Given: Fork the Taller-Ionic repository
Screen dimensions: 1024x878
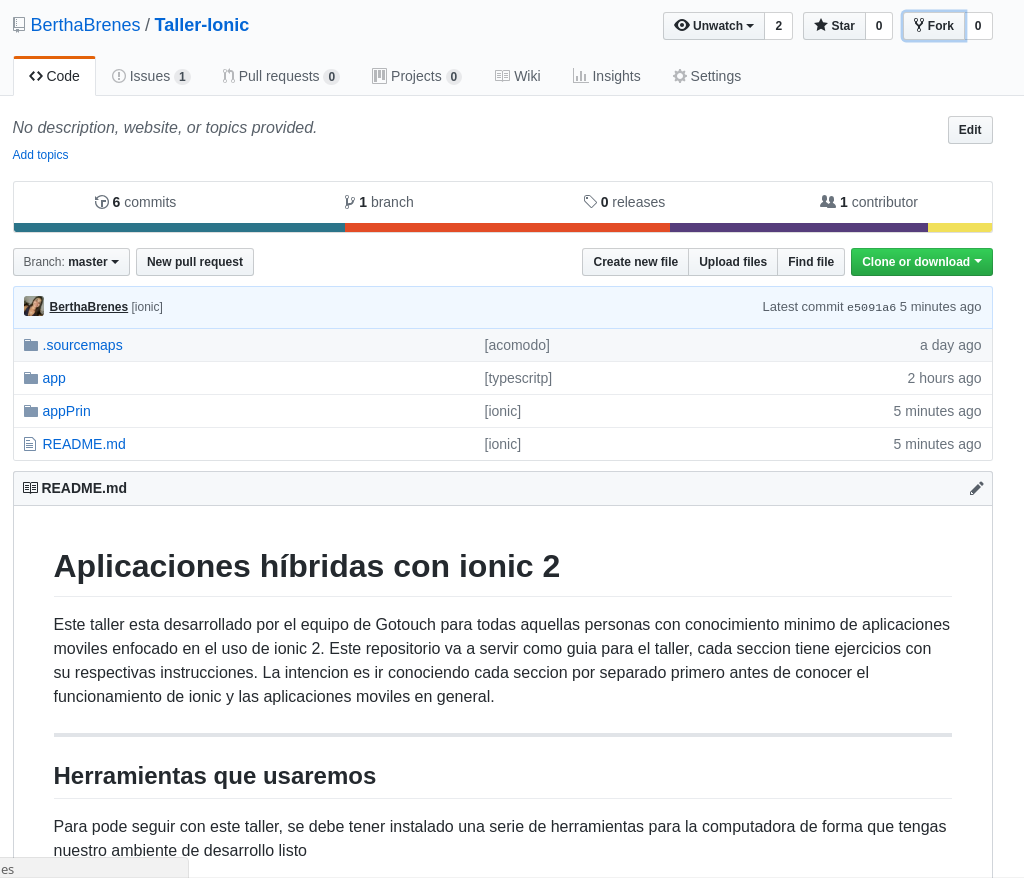Looking at the screenshot, I should click(x=934, y=25).
